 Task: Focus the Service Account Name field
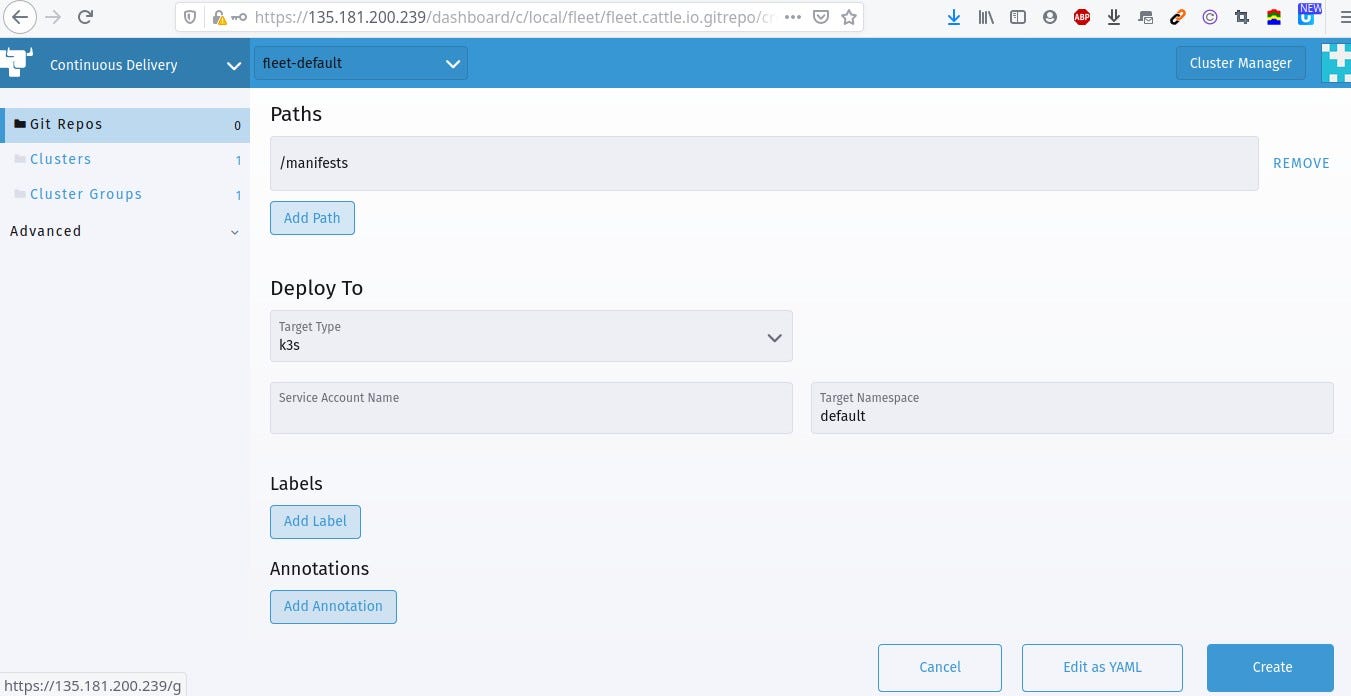pos(531,407)
